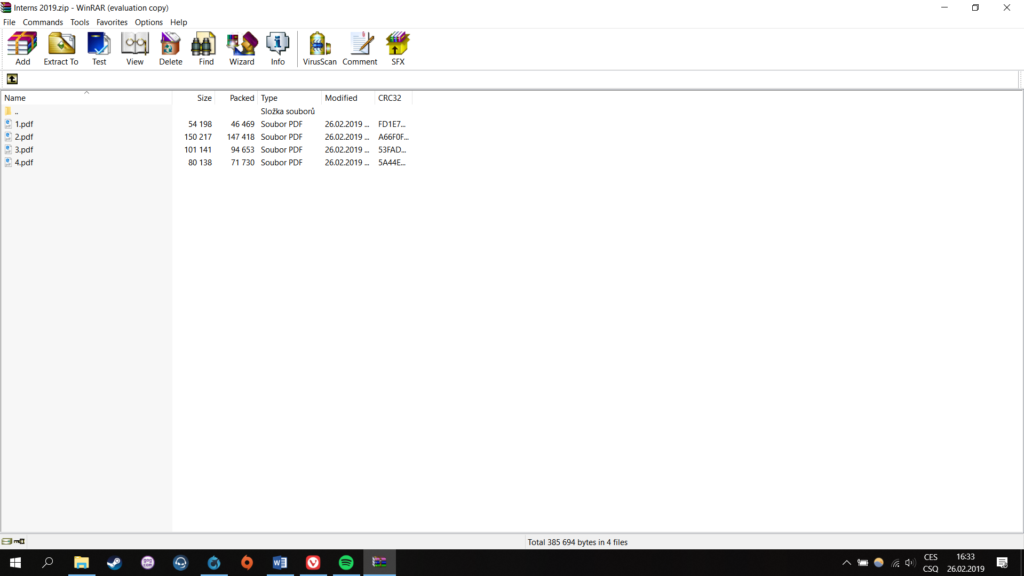Open Vivaldi browser from the taskbar
Image resolution: width=1024 pixels, height=576 pixels.
pos(313,562)
